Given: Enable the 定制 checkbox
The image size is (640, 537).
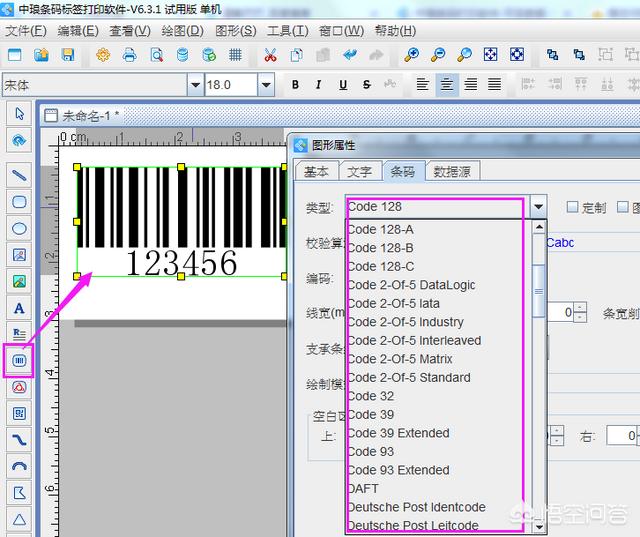Looking at the screenshot, I should 572,207.
